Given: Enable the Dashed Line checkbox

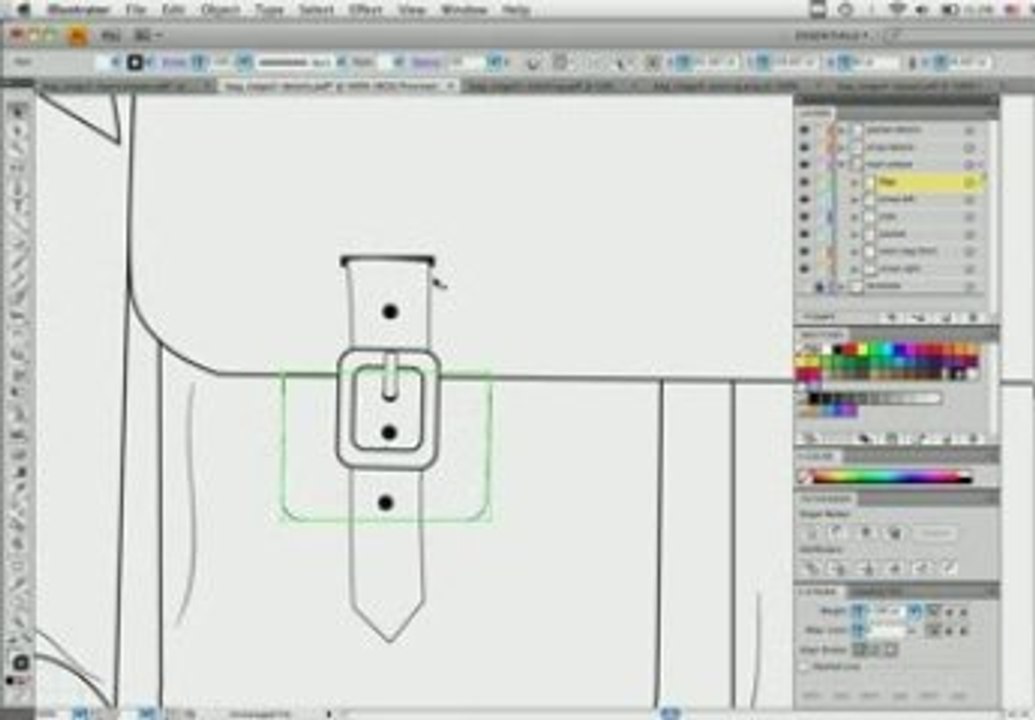Looking at the screenshot, I should [805, 667].
